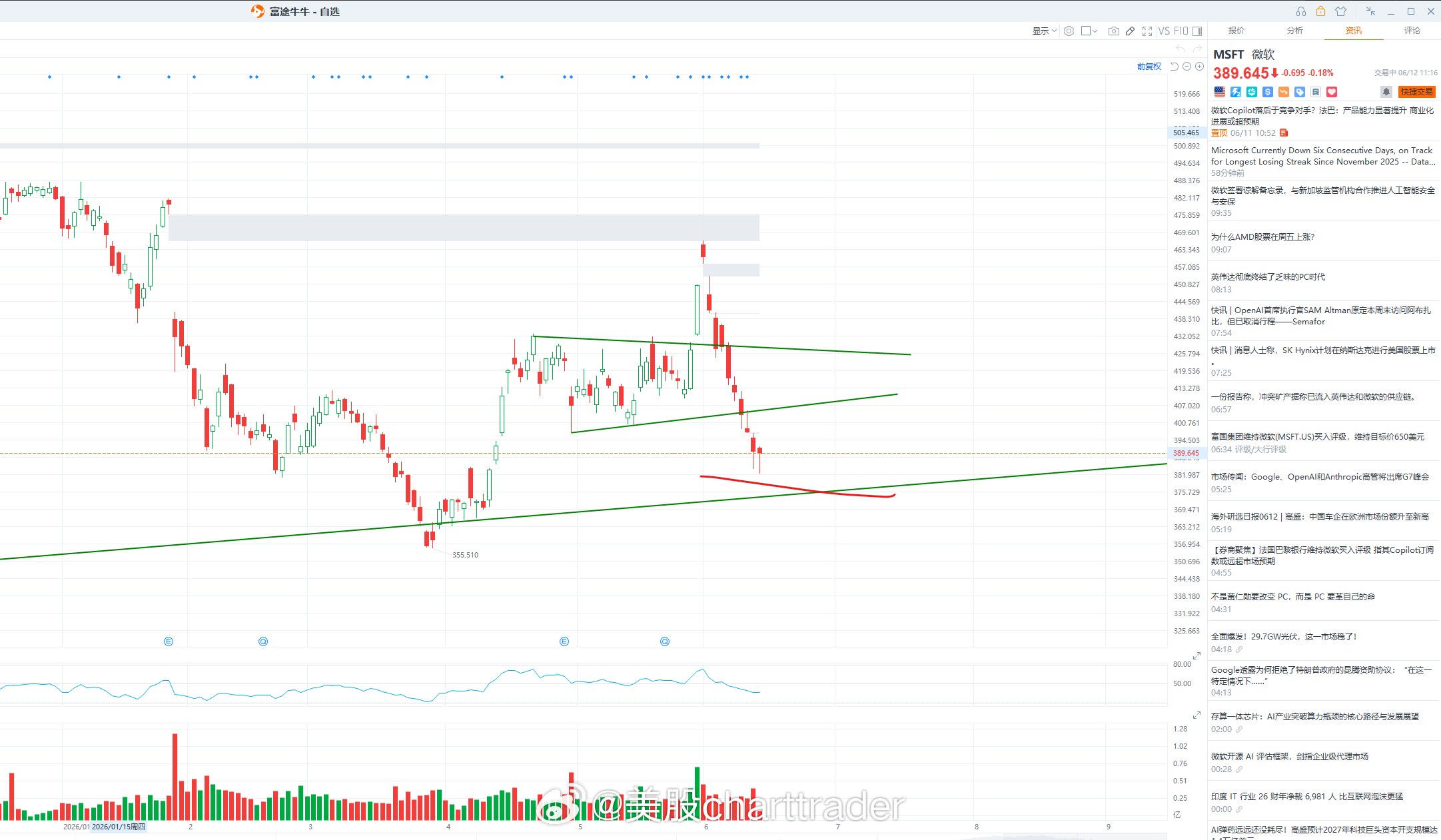Switch to compact window mode icon

[1370, 11]
